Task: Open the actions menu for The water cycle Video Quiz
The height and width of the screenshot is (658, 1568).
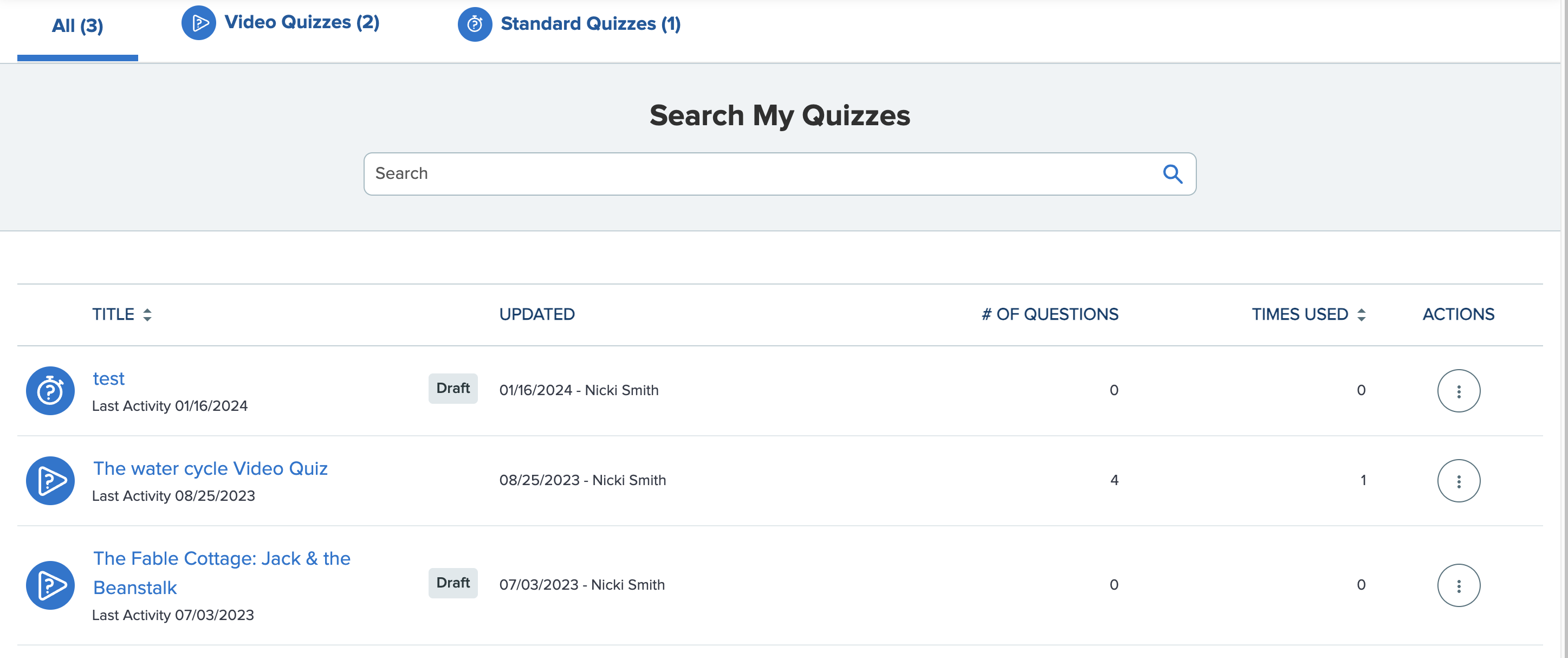Action: point(1459,480)
